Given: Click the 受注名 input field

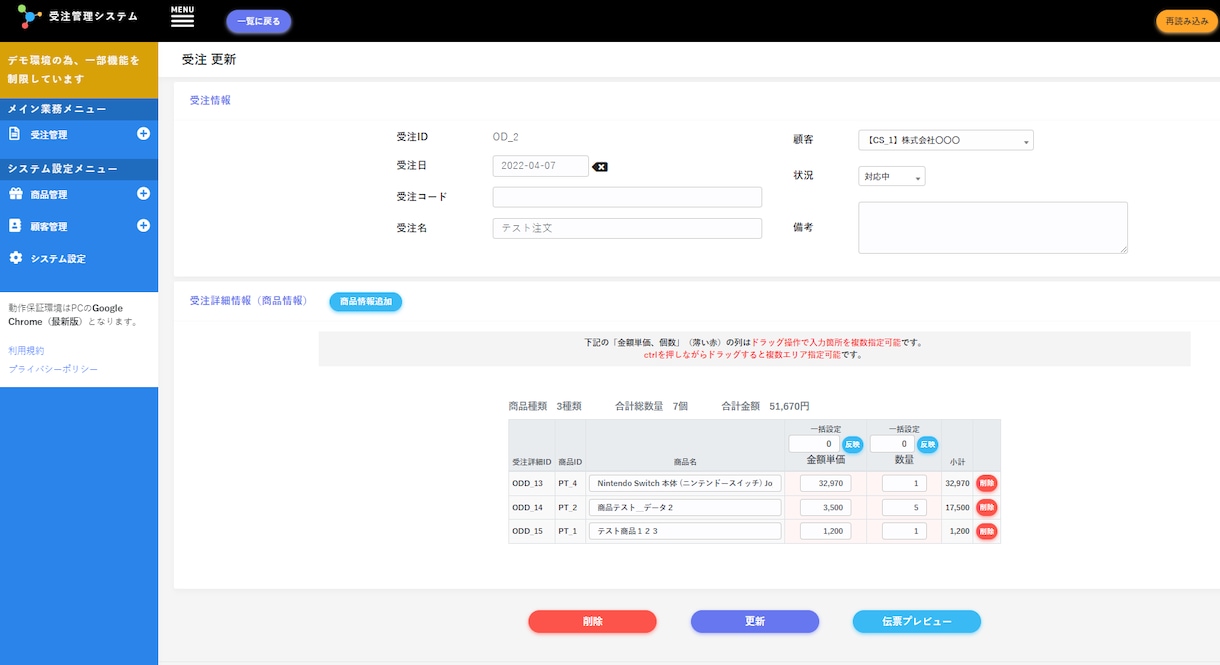Looking at the screenshot, I should coord(627,228).
